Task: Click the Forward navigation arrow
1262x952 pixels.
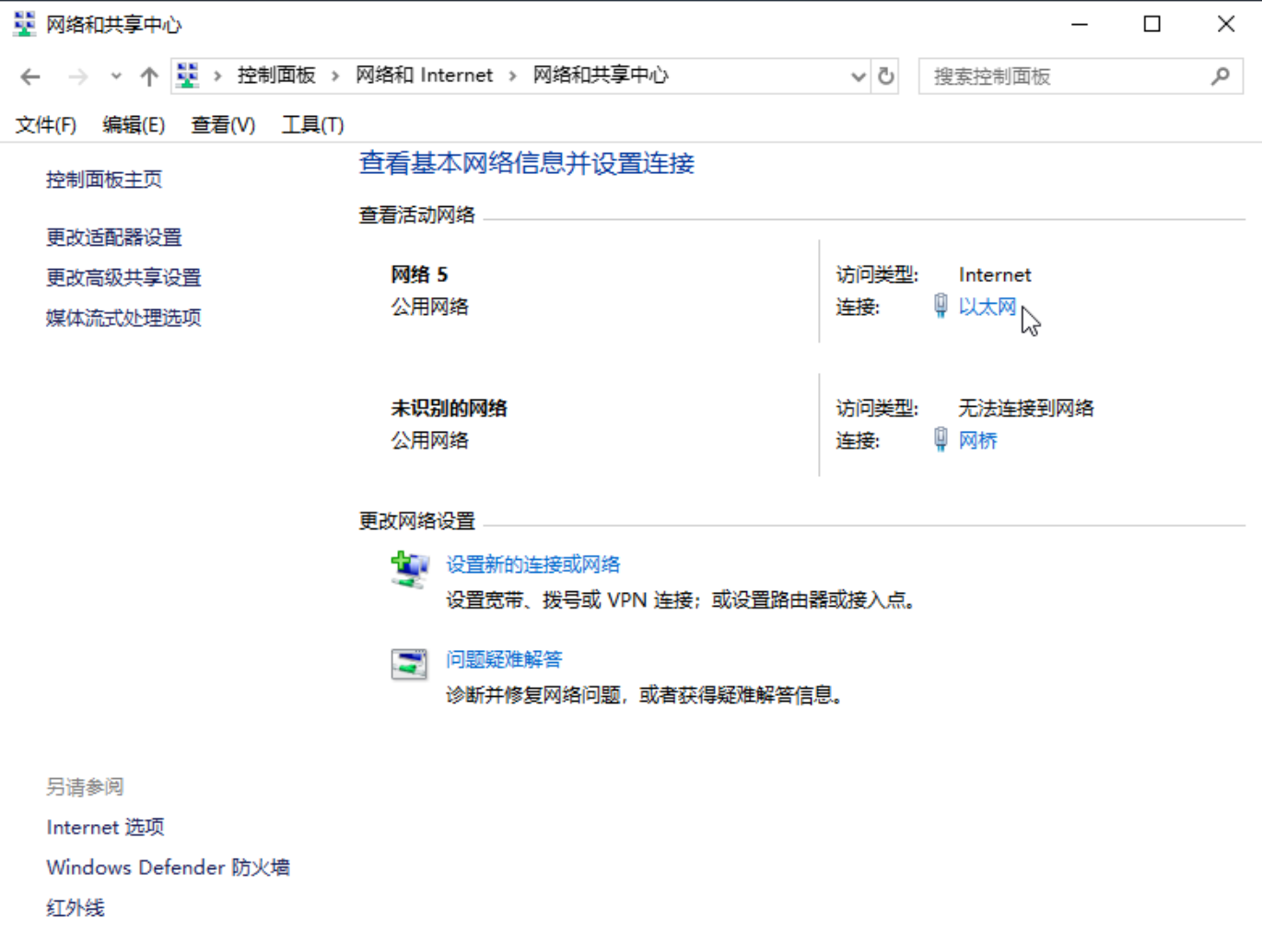Action: tap(78, 76)
